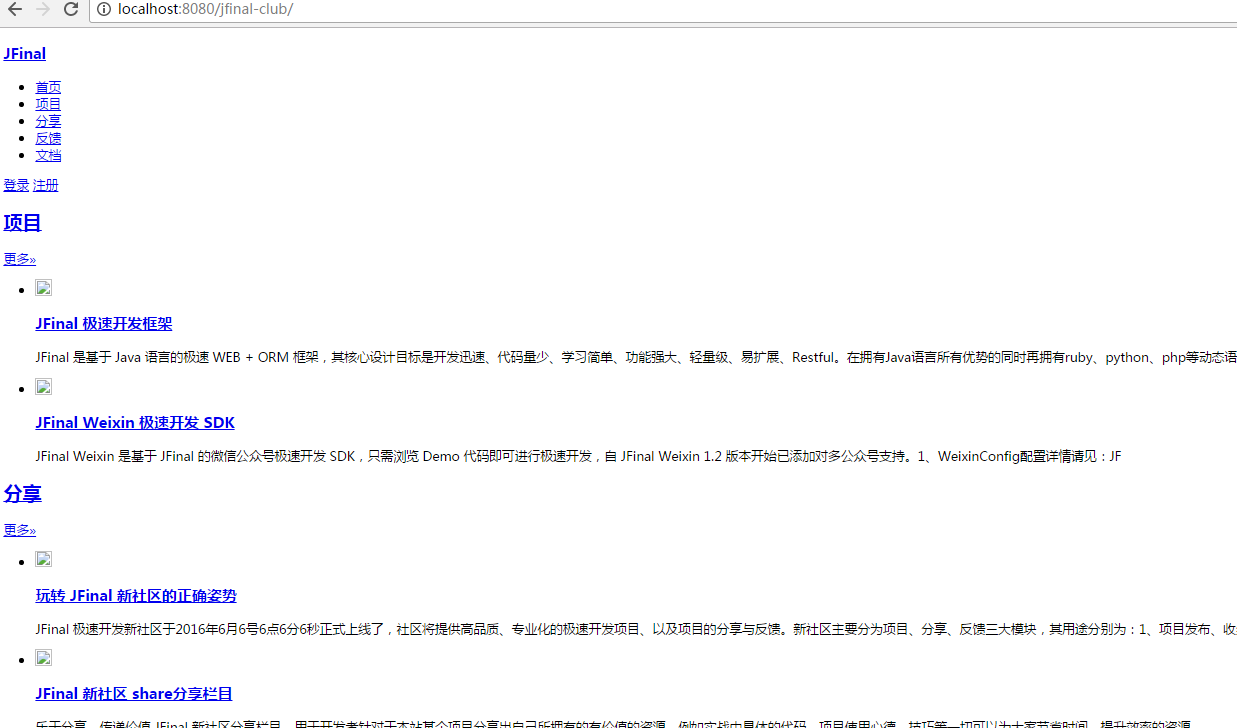Click the 登录 login link
The height and width of the screenshot is (728, 1237).
click(x=16, y=185)
